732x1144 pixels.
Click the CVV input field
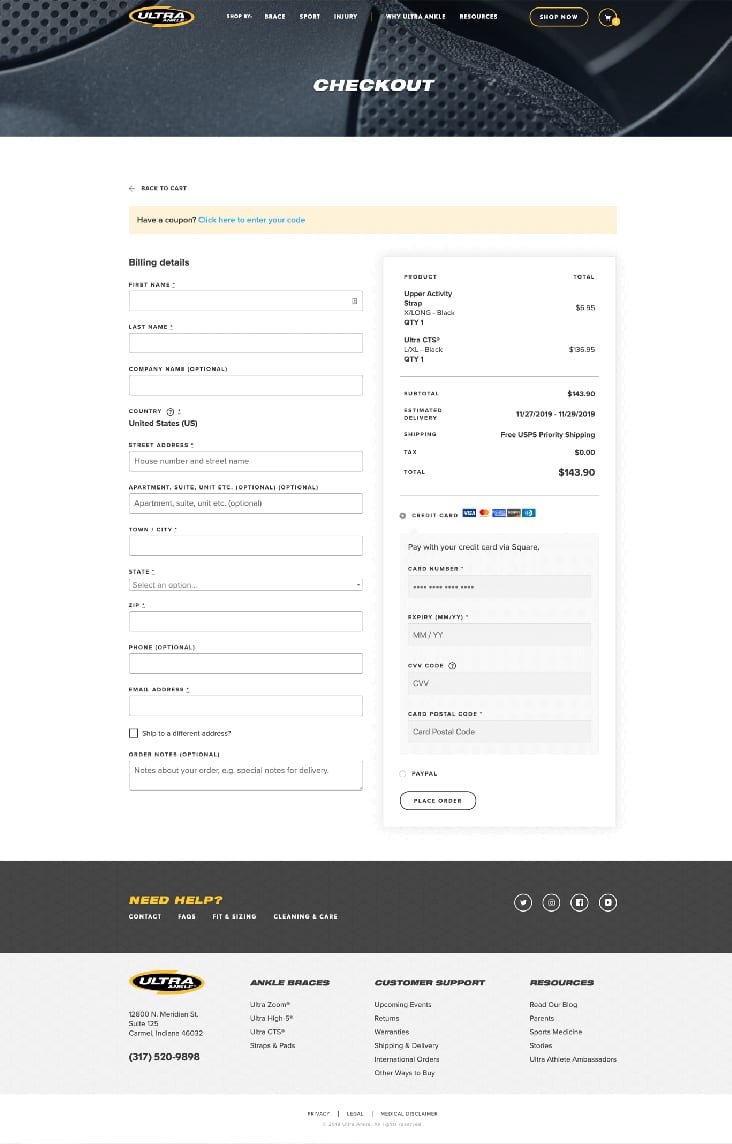[499, 683]
